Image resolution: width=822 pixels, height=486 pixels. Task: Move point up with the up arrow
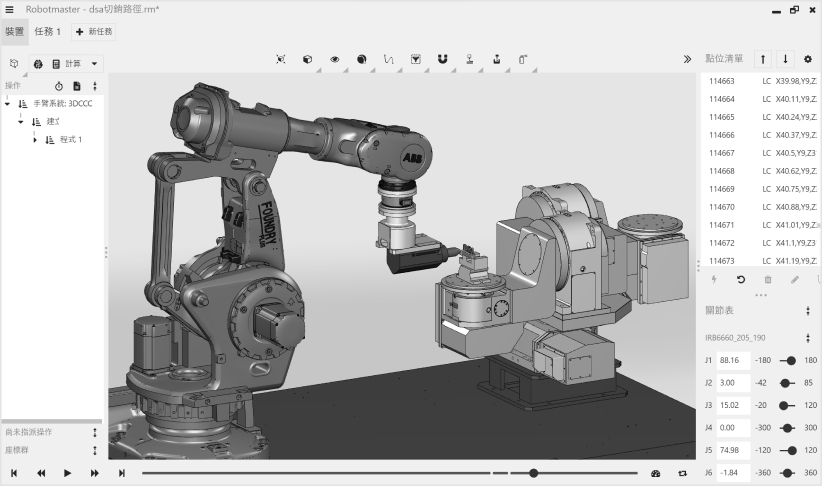coord(762,59)
